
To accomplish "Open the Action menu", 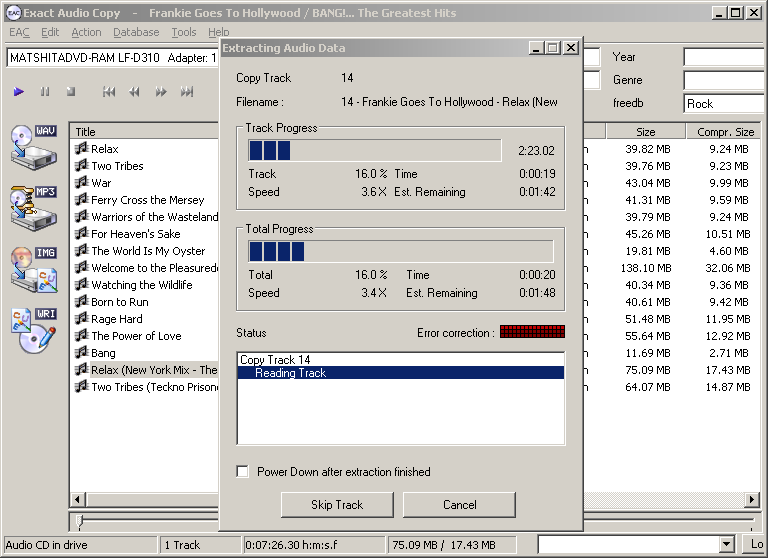I will point(86,32).
